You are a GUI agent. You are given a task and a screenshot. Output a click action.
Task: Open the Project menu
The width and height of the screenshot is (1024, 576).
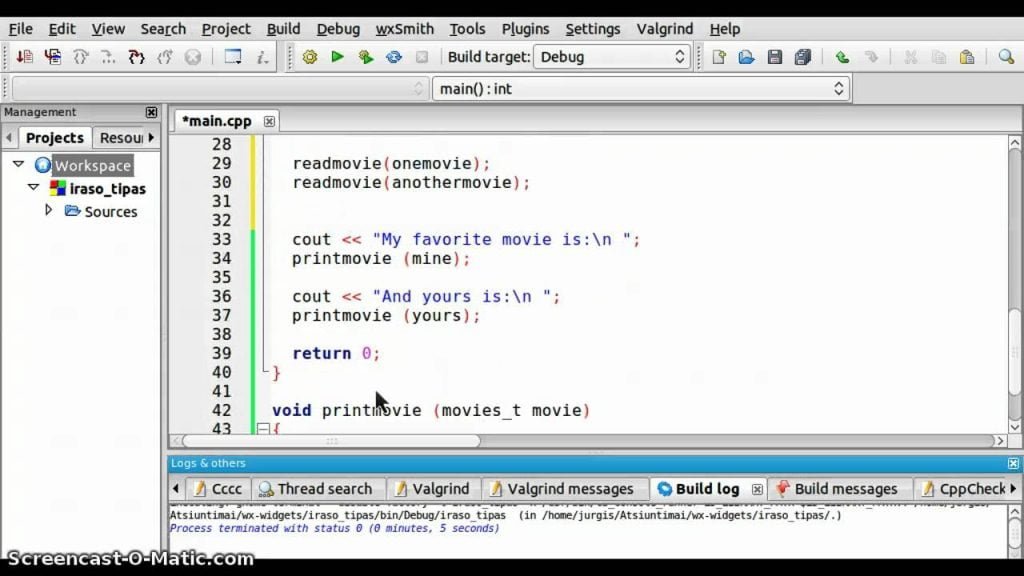point(226,29)
